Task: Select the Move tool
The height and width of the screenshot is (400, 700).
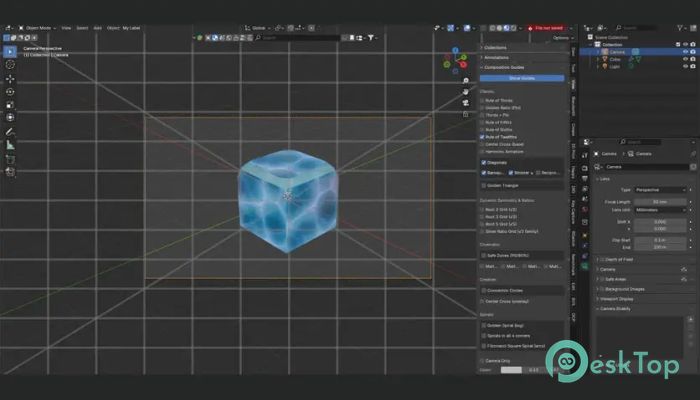Action: 10,79
